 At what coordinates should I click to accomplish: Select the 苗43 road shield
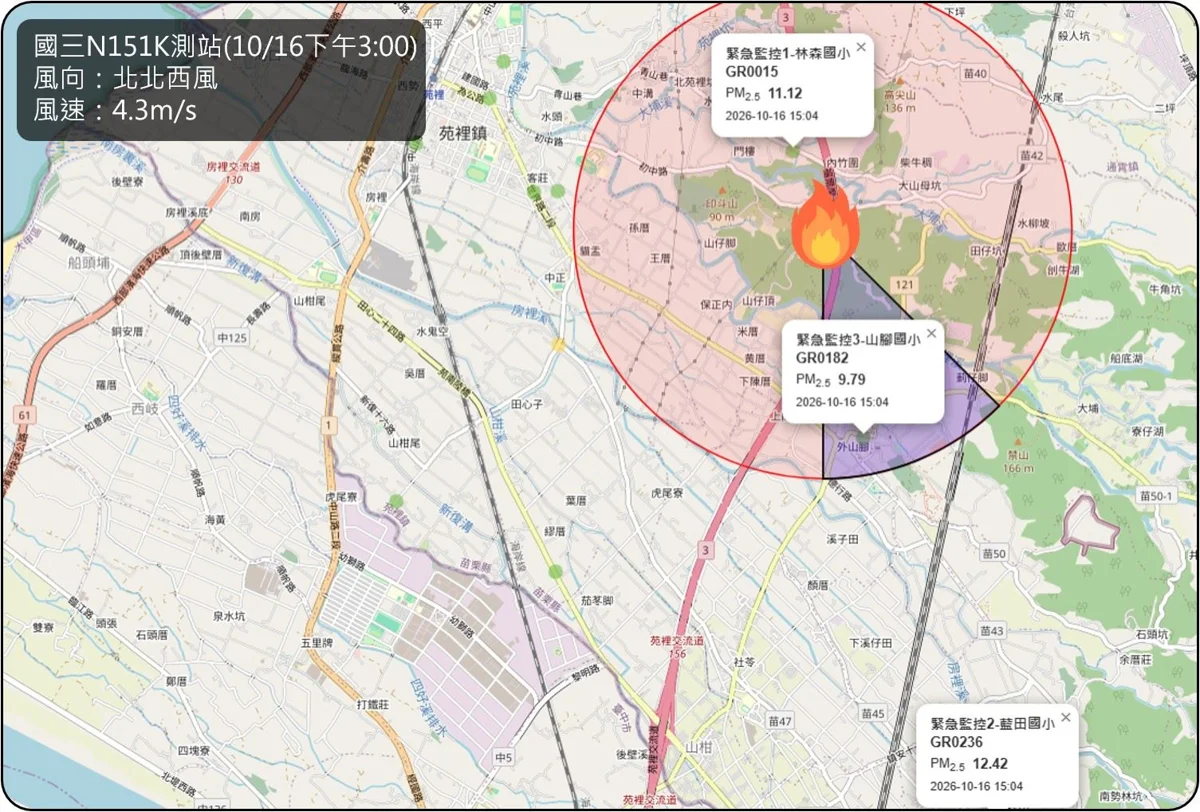[x=992, y=631]
